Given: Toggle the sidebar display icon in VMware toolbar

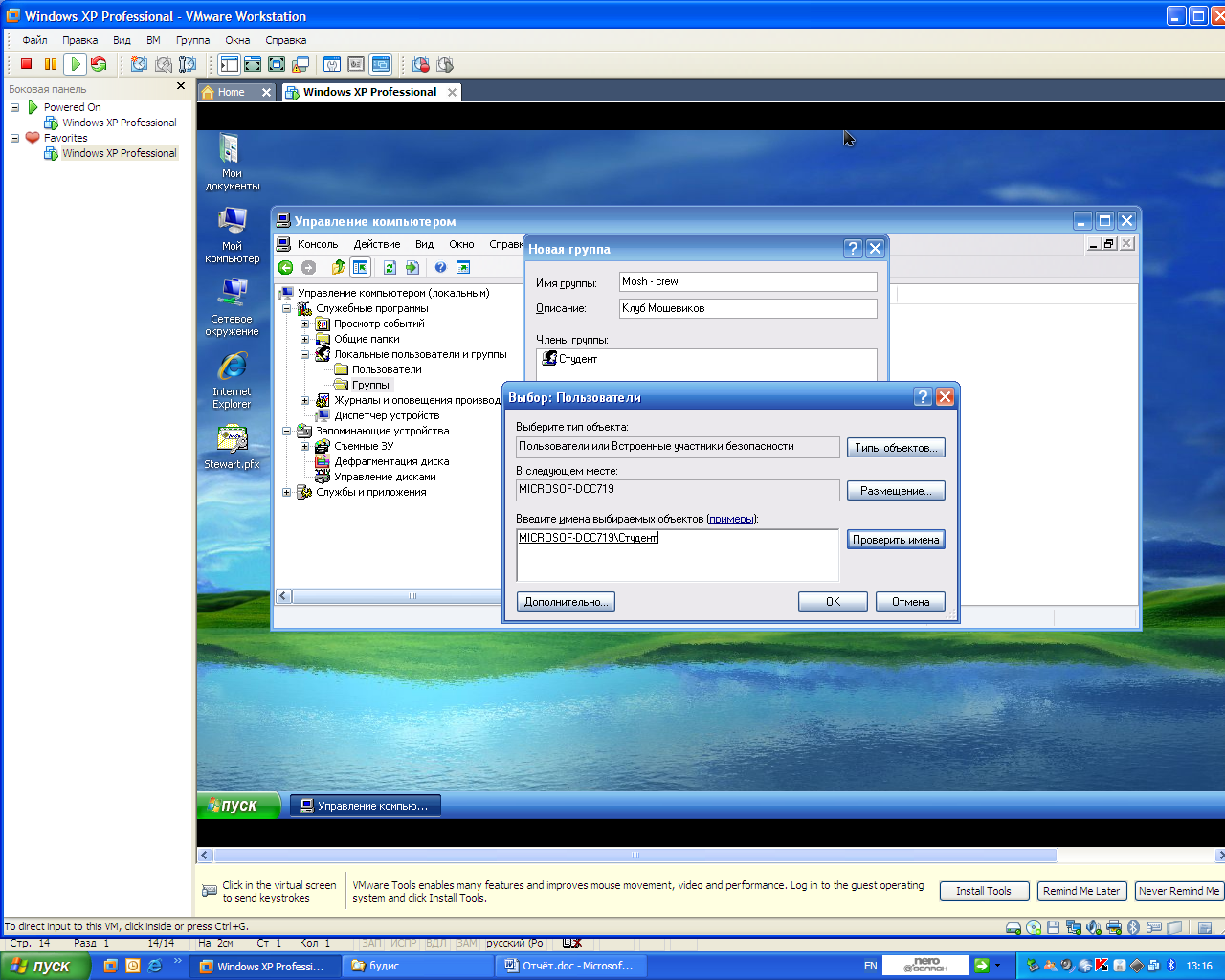Looking at the screenshot, I should point(229,64).
